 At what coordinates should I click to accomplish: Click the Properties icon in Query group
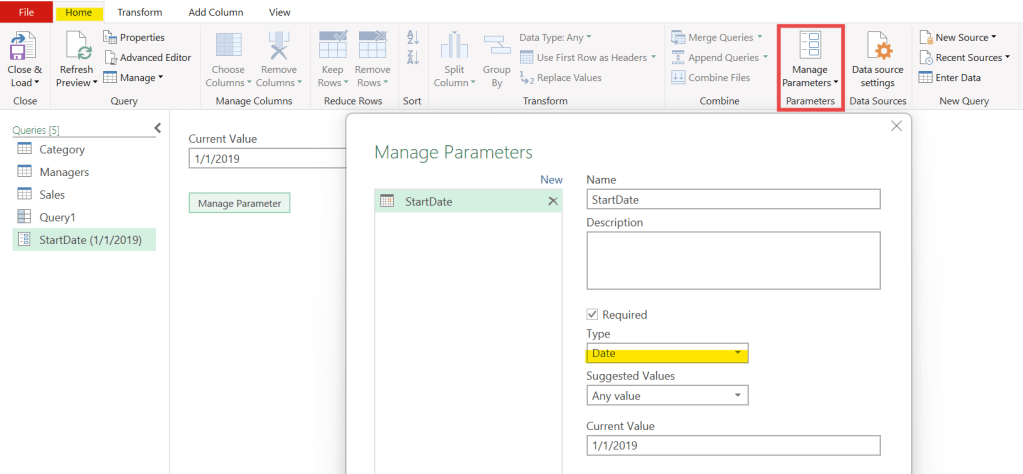[112, 37]
